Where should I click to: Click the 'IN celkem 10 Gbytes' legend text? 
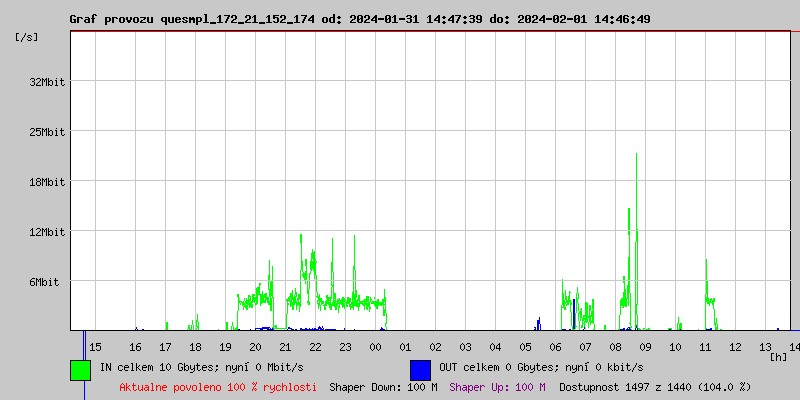click(x=160, y=367)
